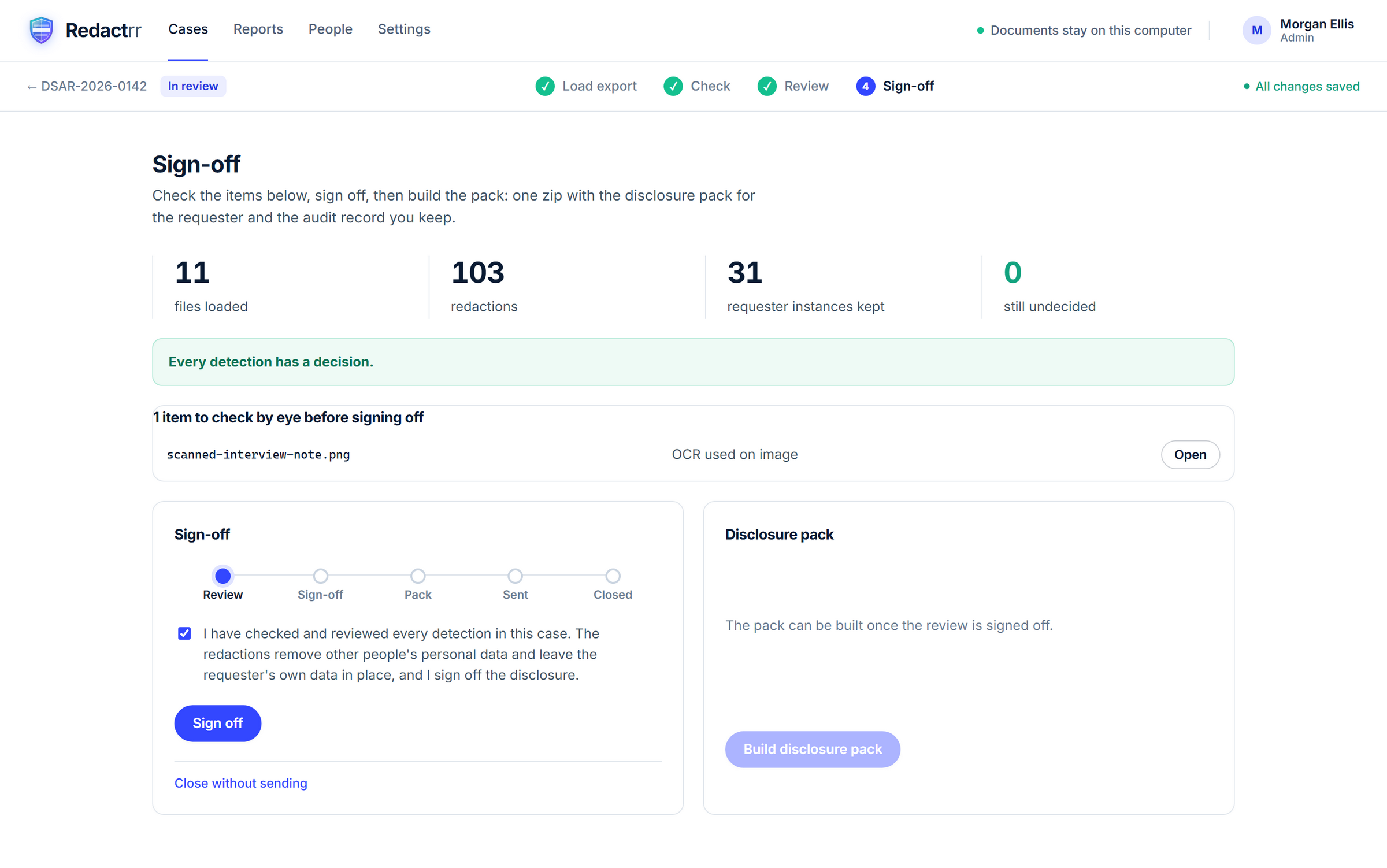This screenshot has height=868, width=1387.
Task: Select the Pack stage marker circle
Action: tap(418, 576)
